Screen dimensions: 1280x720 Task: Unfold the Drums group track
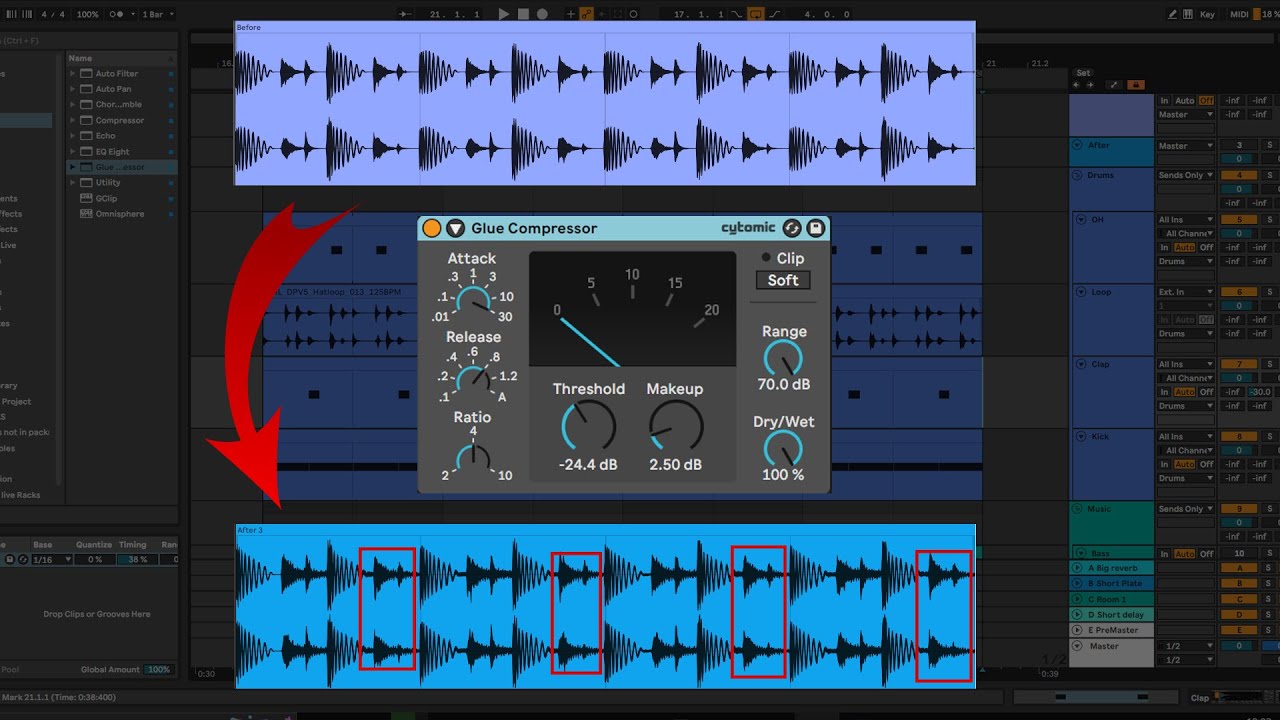1078,175
